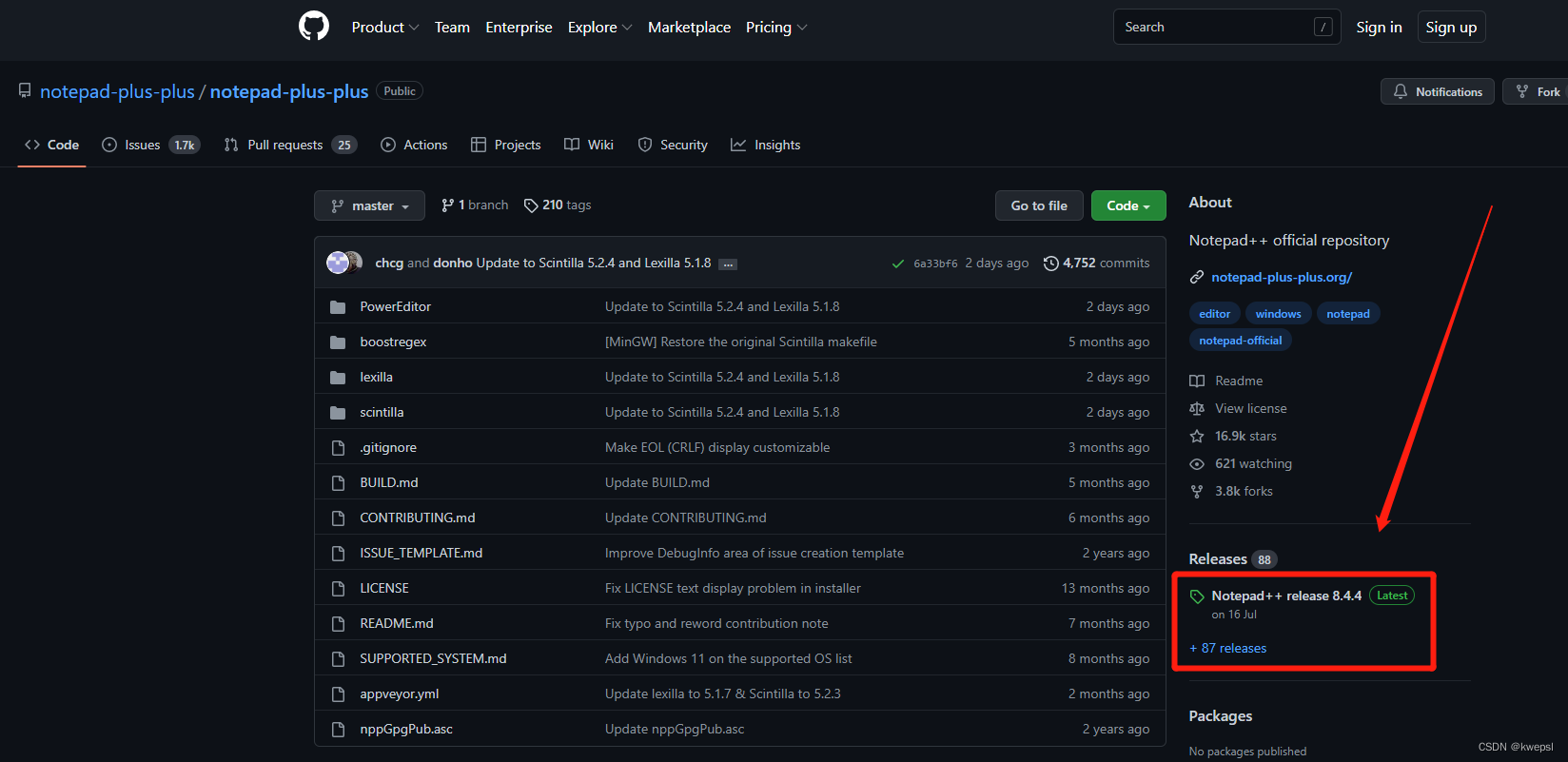Click the eye icon beside 621 watching
Screen dimensions: 1568x762
click(1197, 463)
